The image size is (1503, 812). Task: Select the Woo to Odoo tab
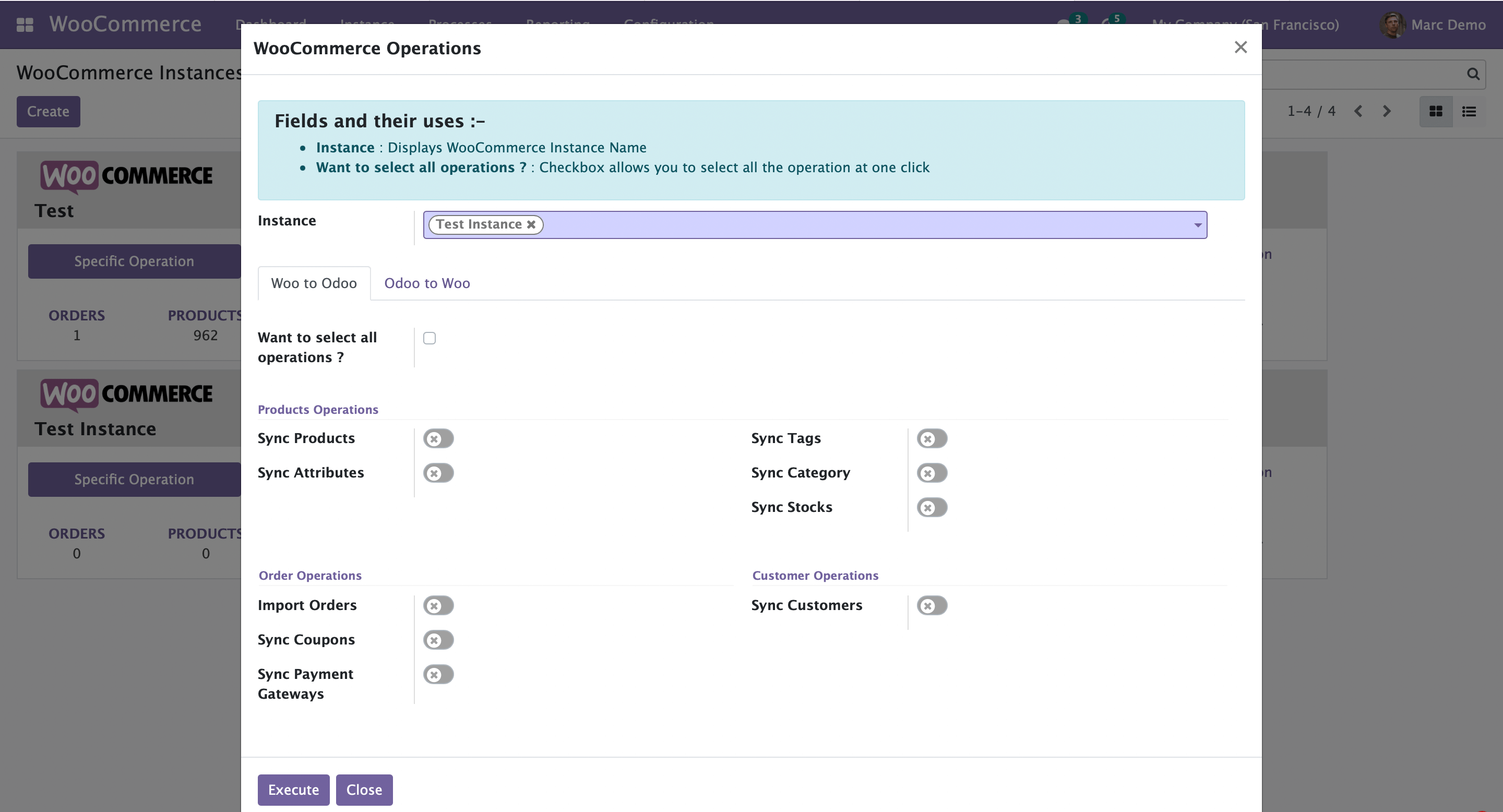[x=314, y=283]
